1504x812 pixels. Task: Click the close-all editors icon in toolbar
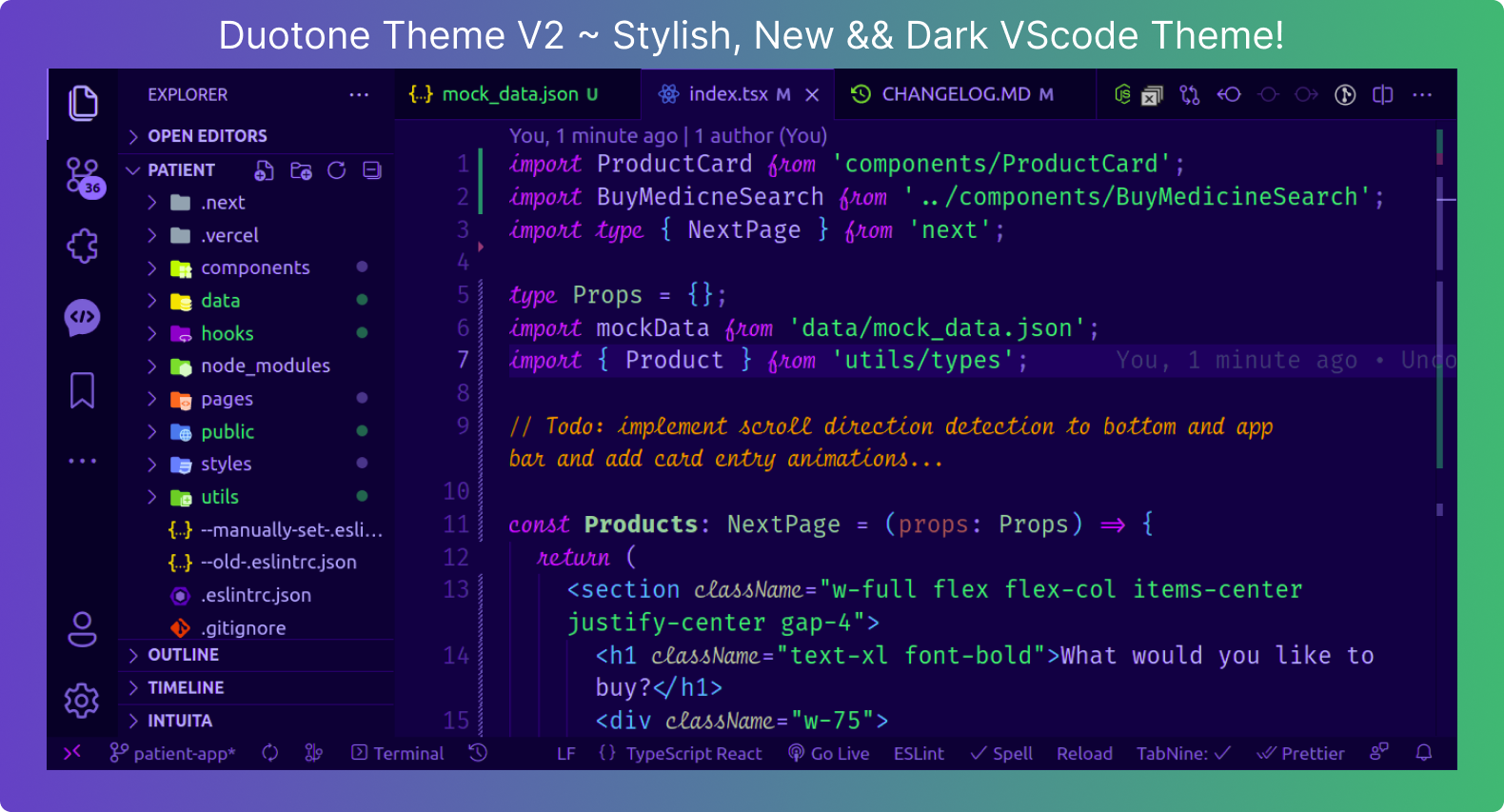pyautogui.click(x=1152, y=95)
